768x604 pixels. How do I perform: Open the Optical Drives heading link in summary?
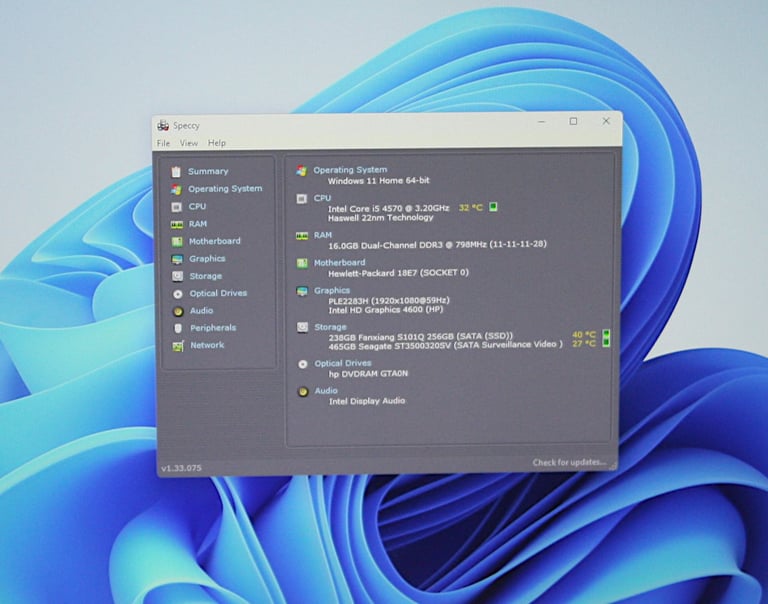click(x=343, y=363)
